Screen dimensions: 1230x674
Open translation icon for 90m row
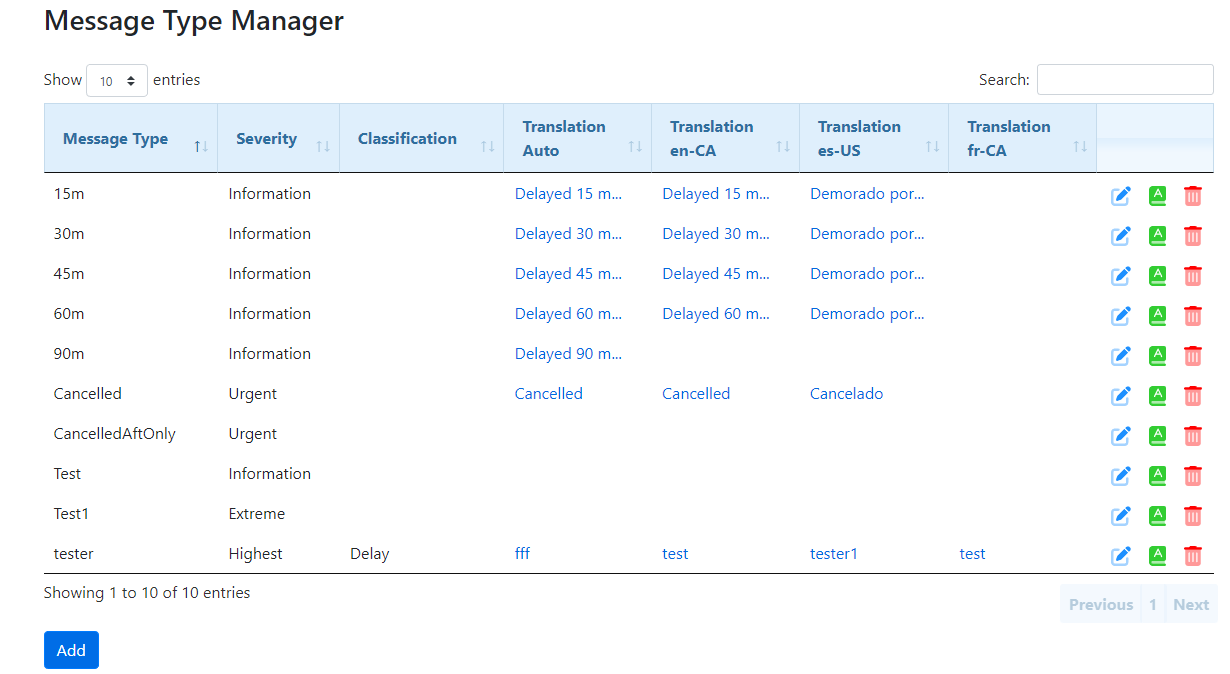click(x=1157, y=356)
